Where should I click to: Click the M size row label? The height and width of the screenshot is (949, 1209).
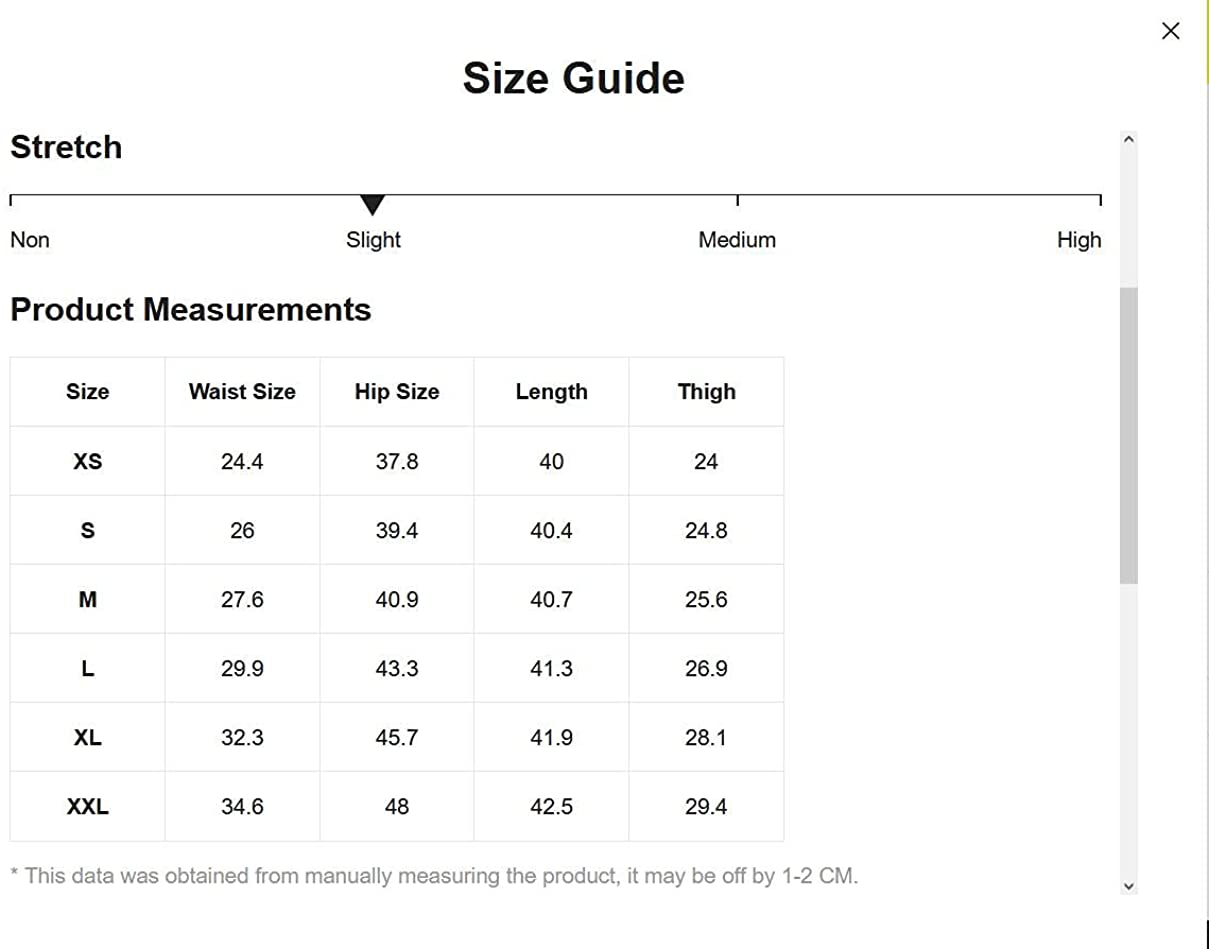click(88, 600)
